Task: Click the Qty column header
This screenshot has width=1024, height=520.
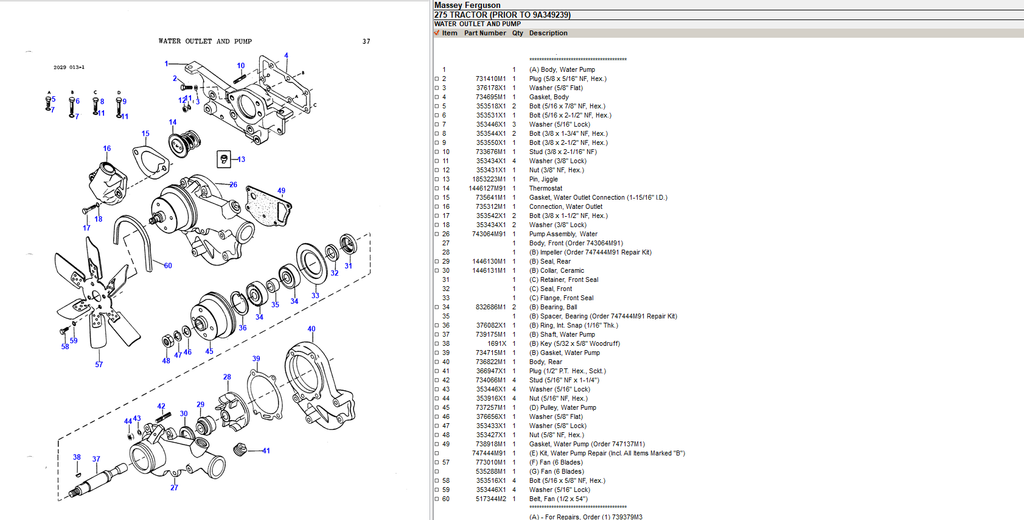Action: (517, 33)
